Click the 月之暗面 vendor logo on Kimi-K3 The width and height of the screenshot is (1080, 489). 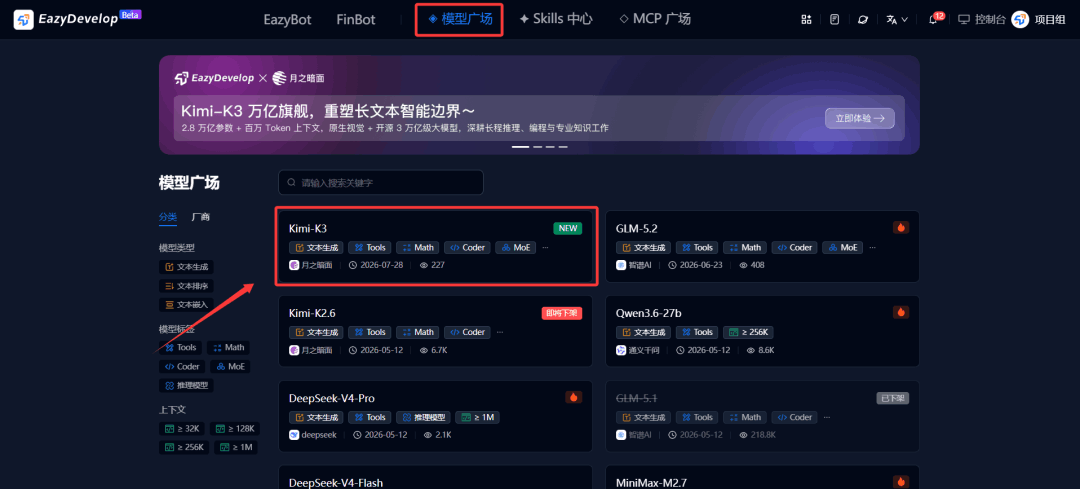point(293,264)
